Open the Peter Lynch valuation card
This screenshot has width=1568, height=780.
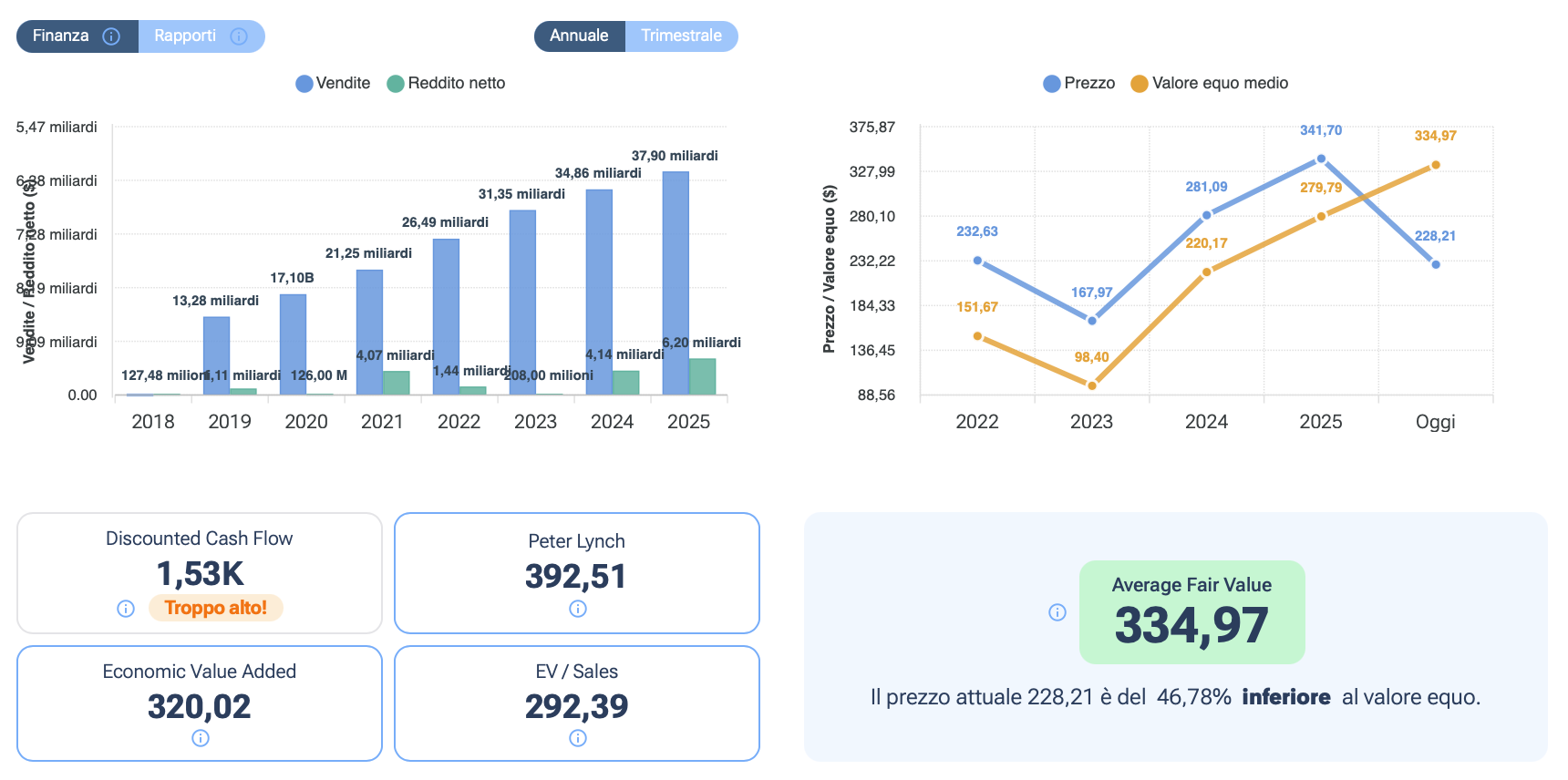click(x=577, y=572)
